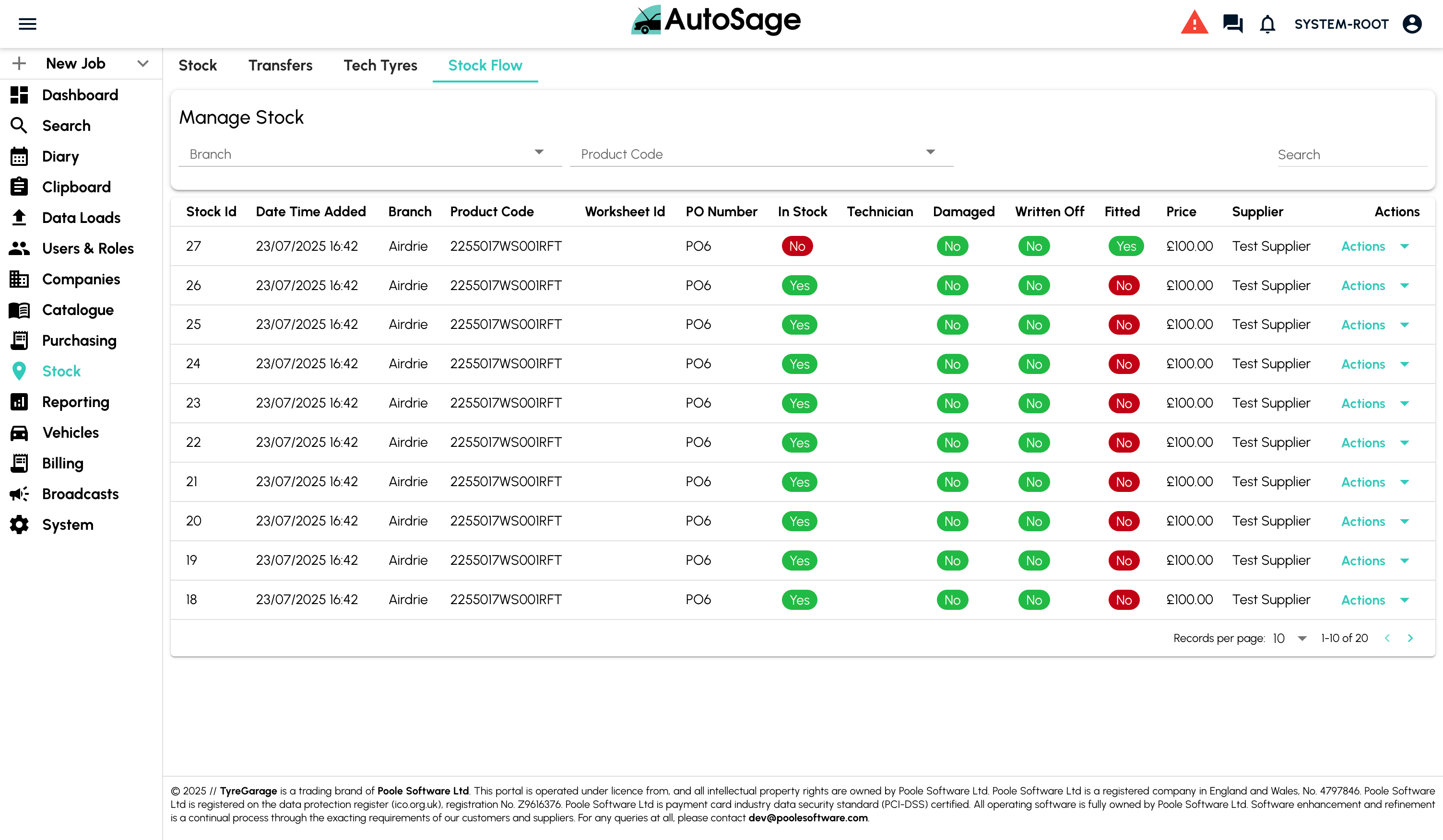This screenshot has width=1443, height=840.
Task: Switch to the Tech Tyres tab
Action: pyautogui.click(x=380, y=65)
